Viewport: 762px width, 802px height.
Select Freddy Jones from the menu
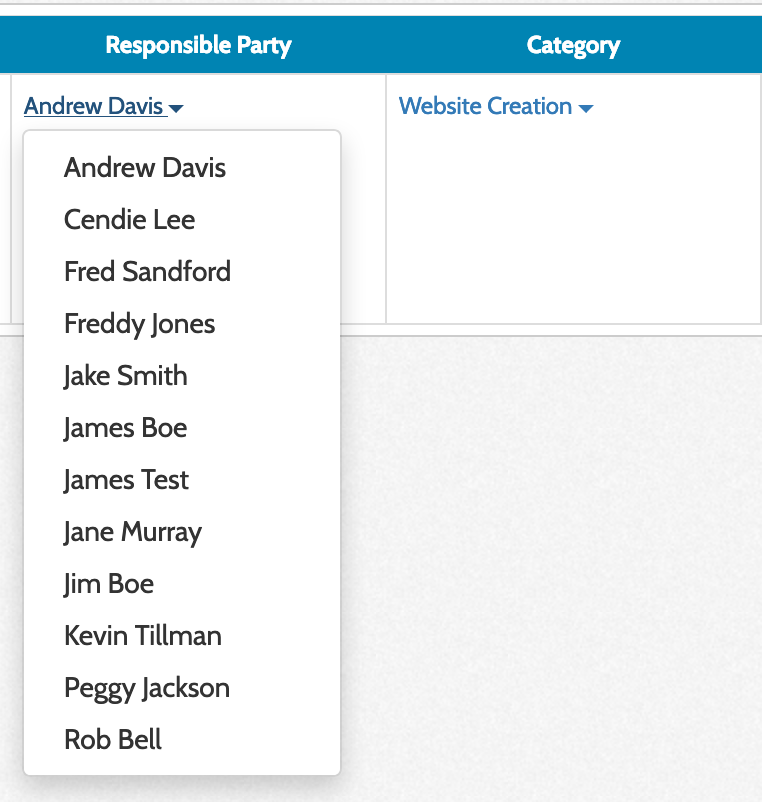coord(140,324)
